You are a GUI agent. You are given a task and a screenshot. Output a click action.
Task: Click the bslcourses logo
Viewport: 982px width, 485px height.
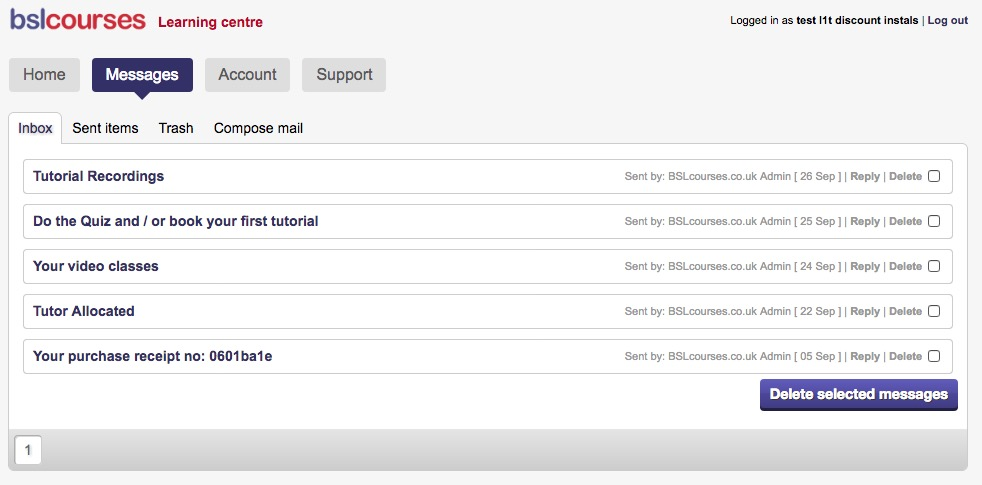(78, 20)
